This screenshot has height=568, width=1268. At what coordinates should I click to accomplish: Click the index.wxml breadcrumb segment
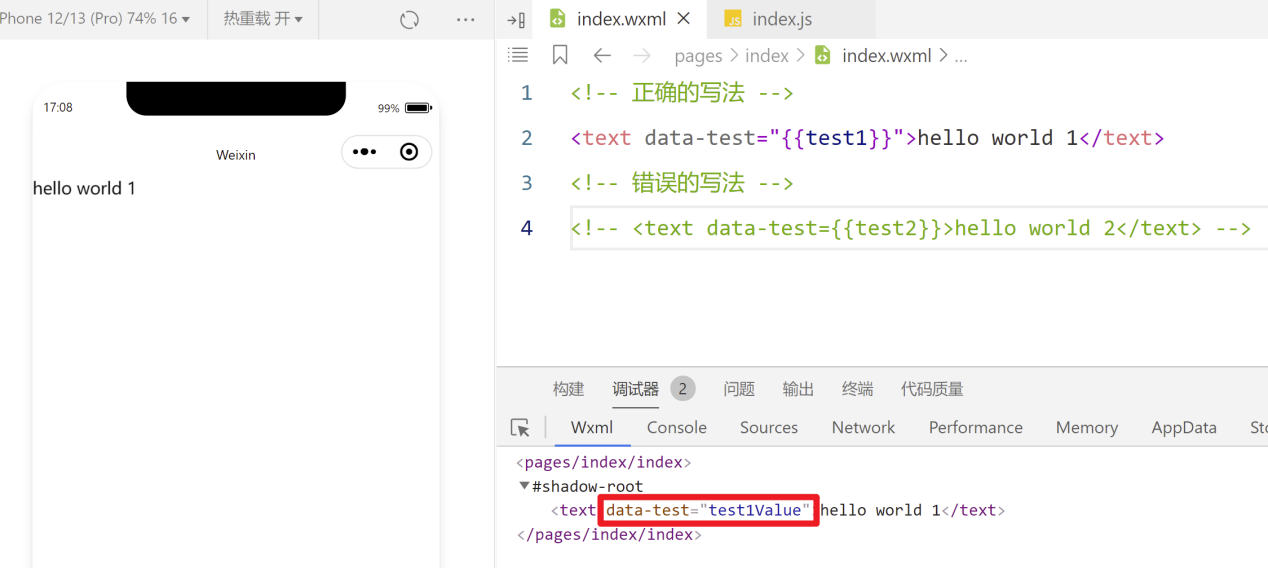pyautogui.click(x=886, y=56)
